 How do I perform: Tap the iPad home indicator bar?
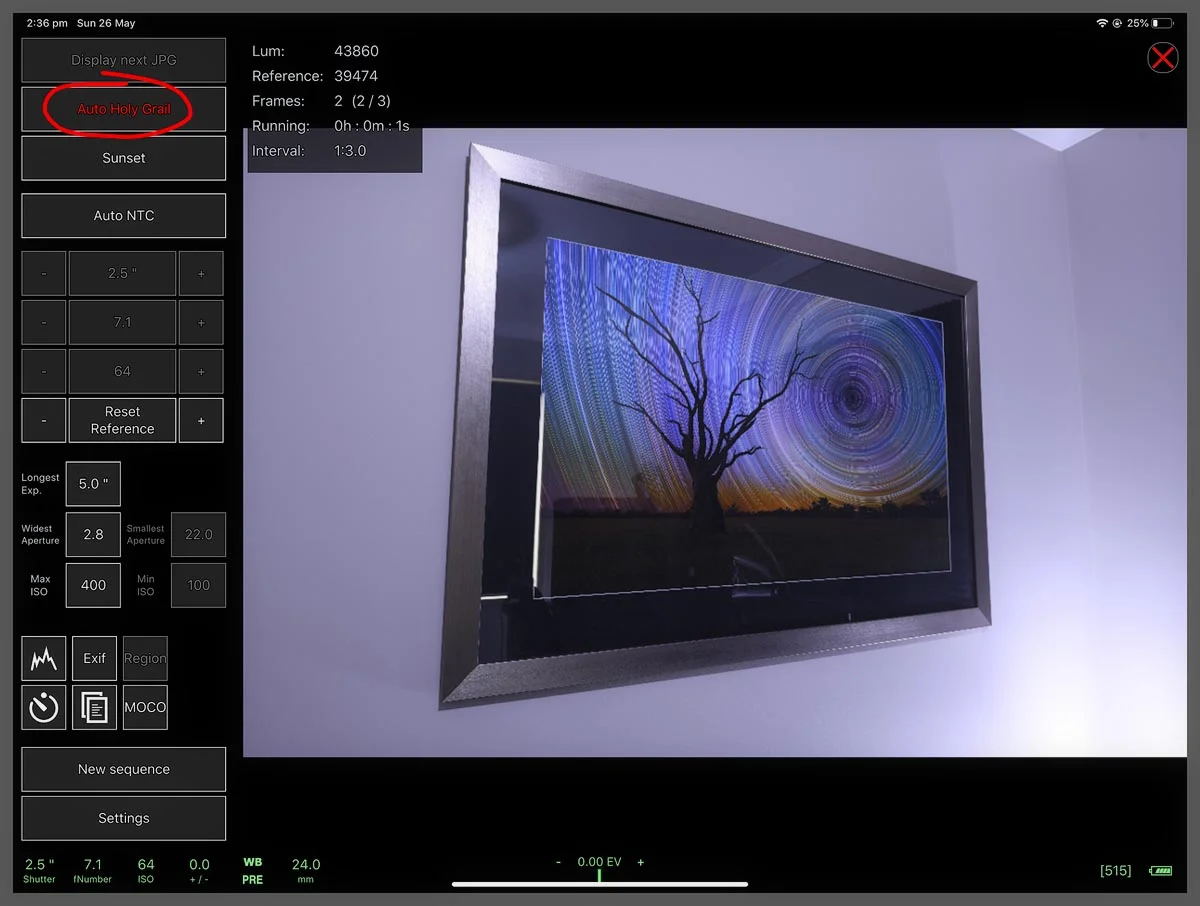[x=600, y=884]
